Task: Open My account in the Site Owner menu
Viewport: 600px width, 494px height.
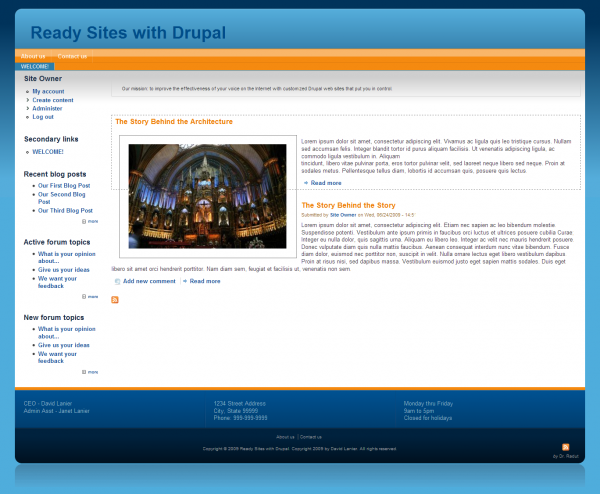Action: click(x=48, y=91)
